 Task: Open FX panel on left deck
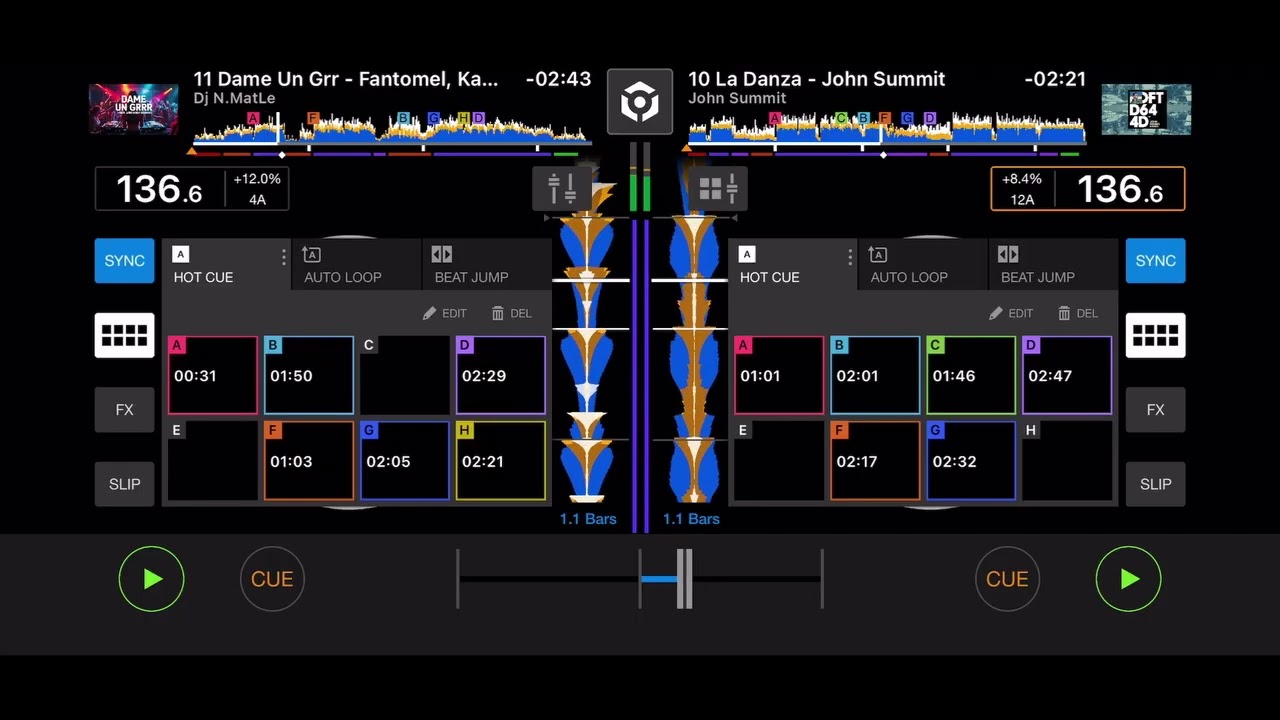125,410
